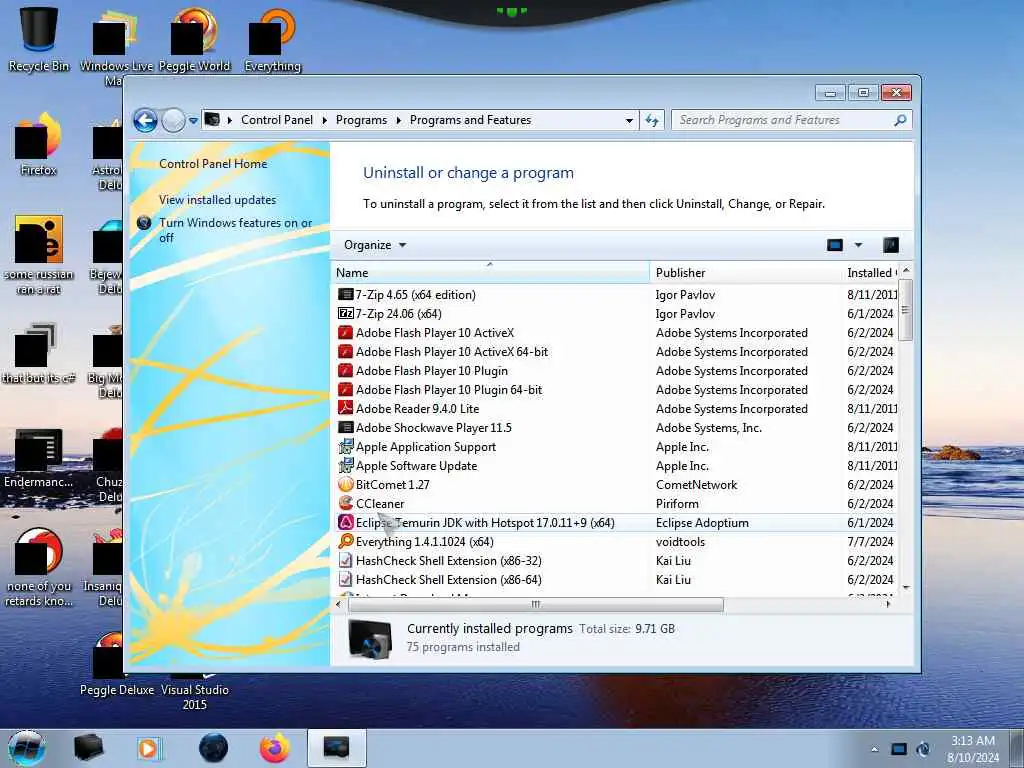This screenshot has height=768, width=1024.
Task: Click the list scroll down arrow
Action: (905, 588)
